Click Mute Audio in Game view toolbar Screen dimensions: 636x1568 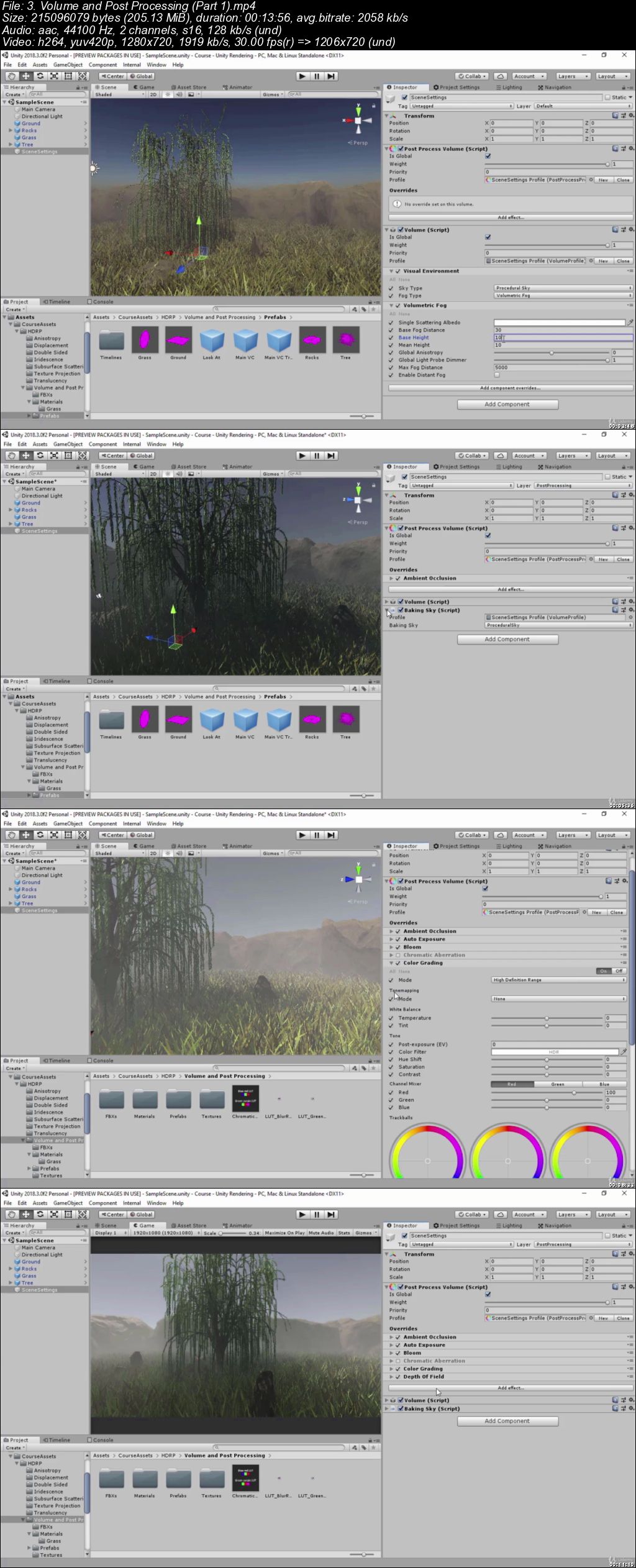321,1233
